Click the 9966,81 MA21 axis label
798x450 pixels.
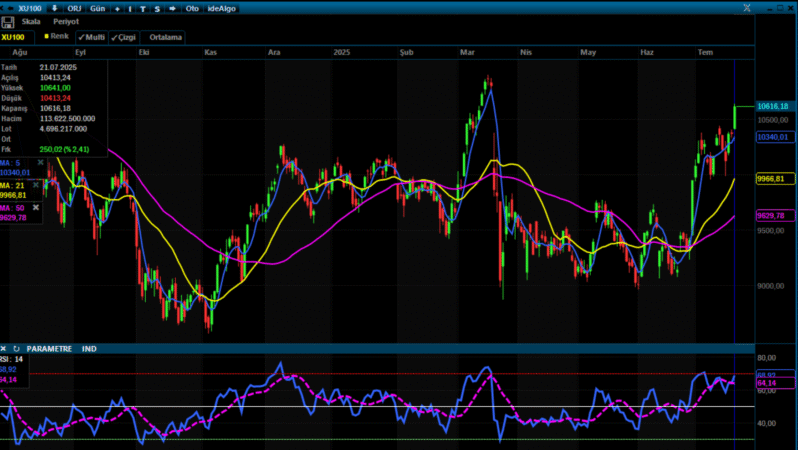coord(773,179)
